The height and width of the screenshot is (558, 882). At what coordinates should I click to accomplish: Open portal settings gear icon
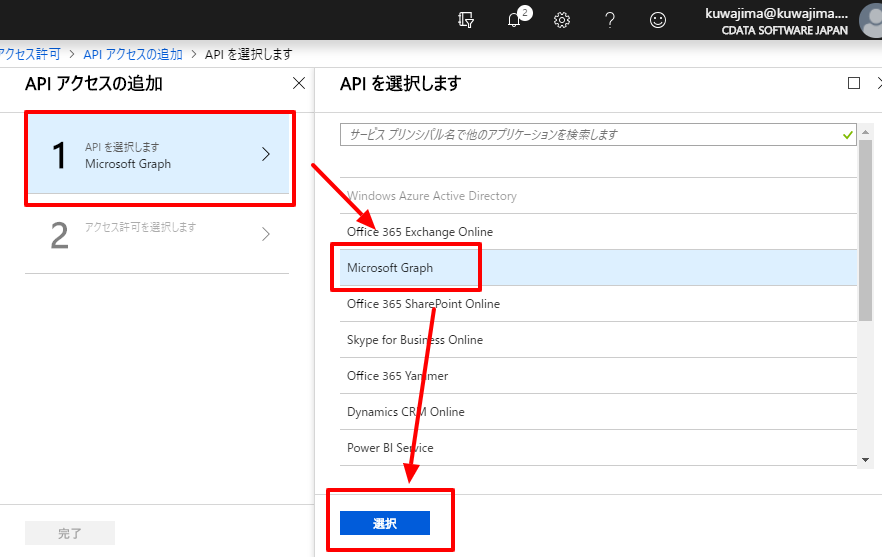coord(561,20)
